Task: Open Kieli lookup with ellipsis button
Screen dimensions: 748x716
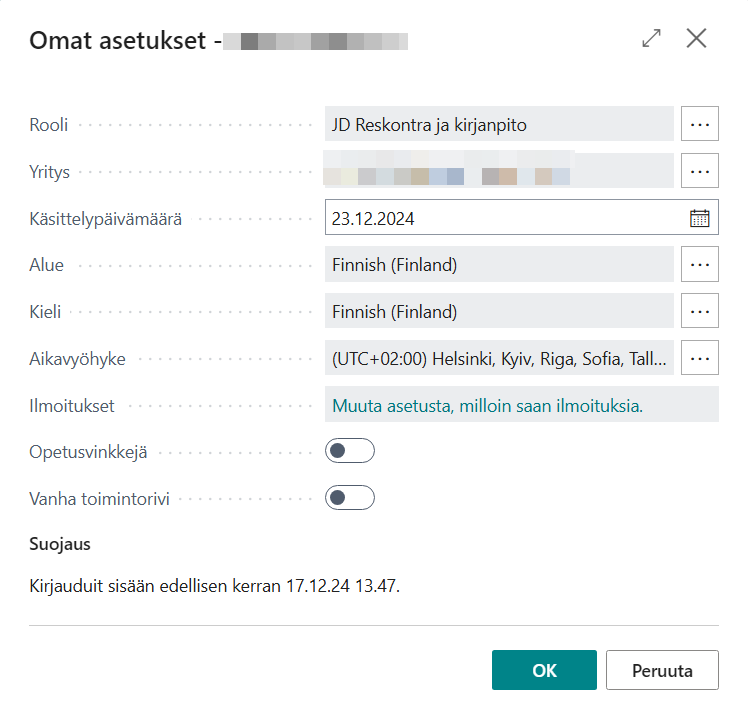Action: point(699,311)
